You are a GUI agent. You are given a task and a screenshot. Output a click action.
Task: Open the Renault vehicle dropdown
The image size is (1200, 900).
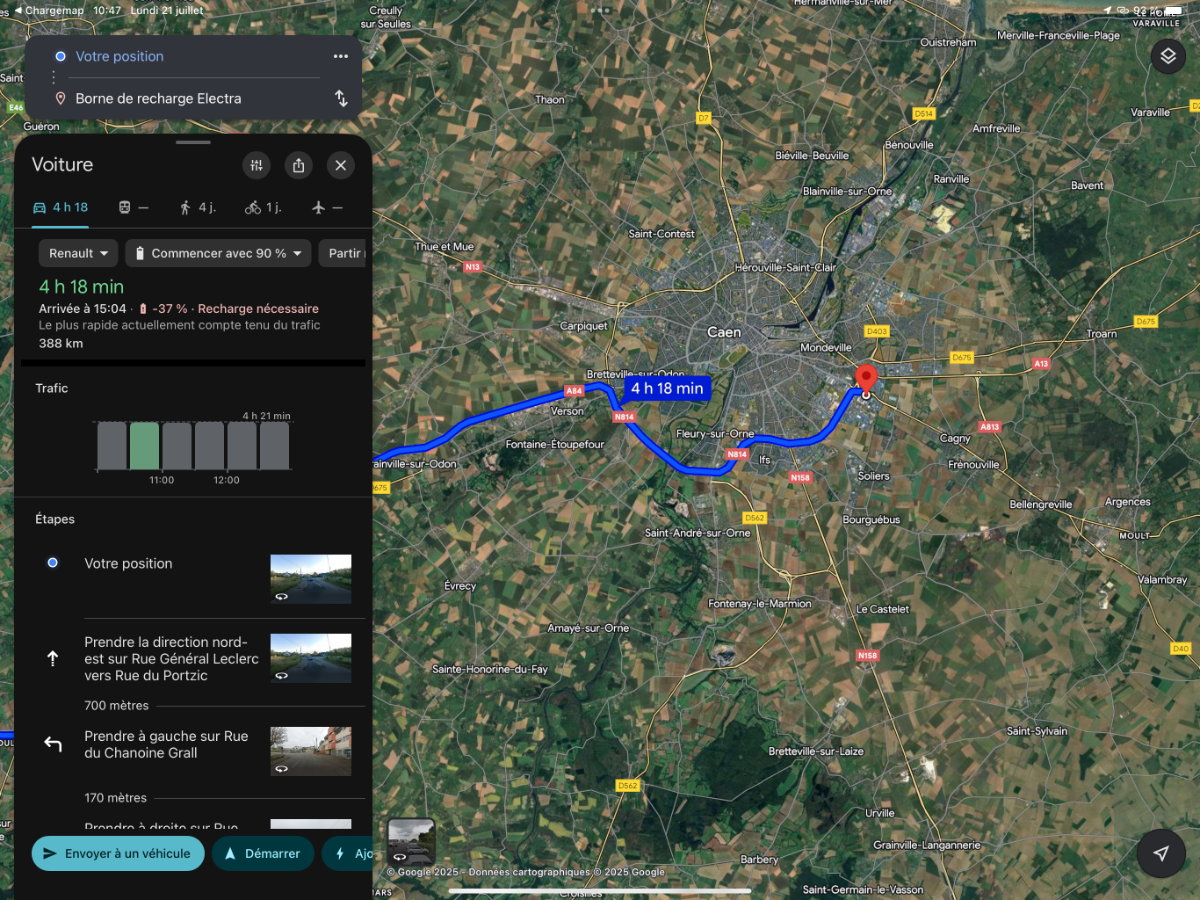pos(79,253)
